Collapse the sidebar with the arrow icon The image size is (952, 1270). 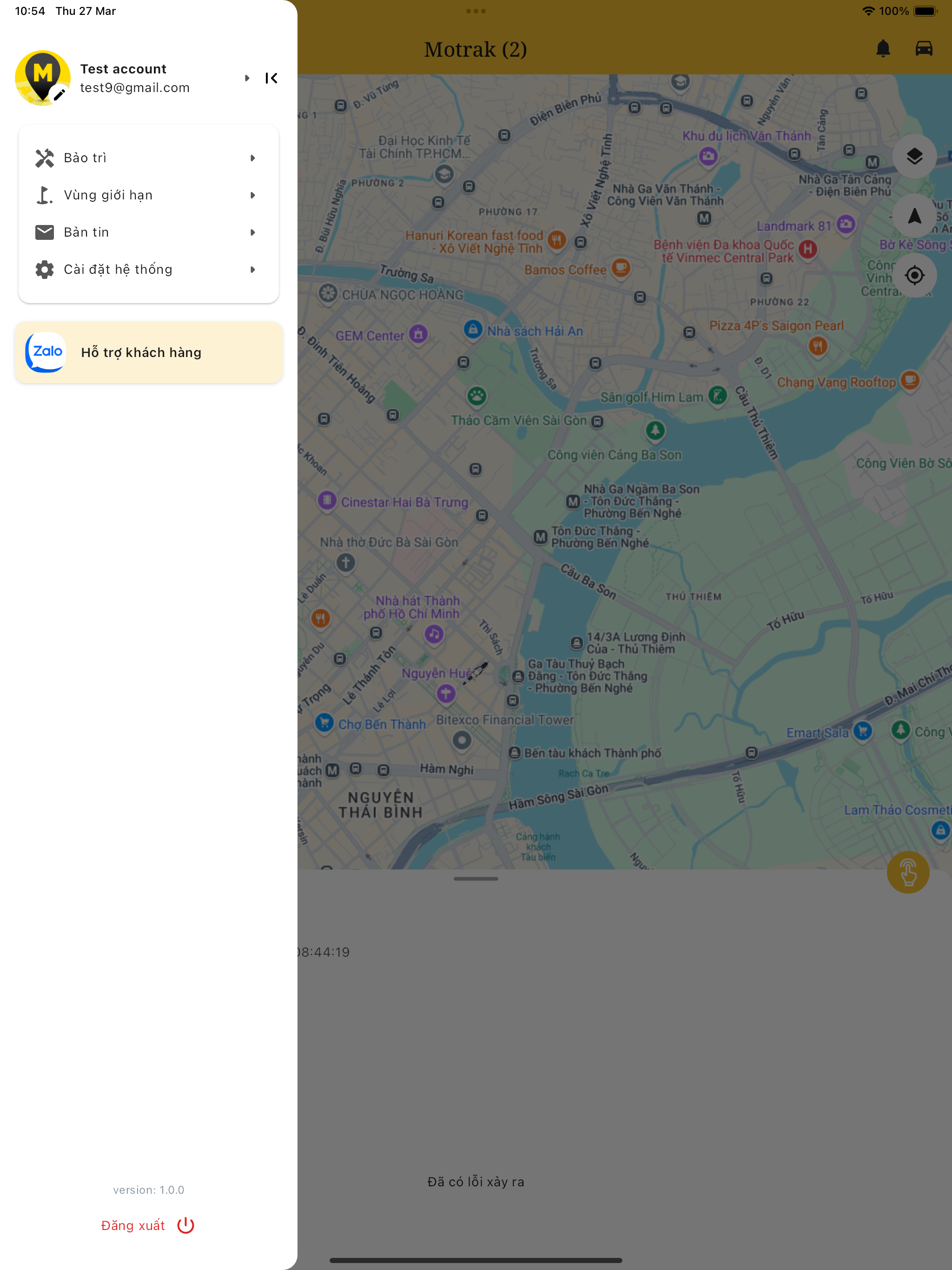coord(271,78)
